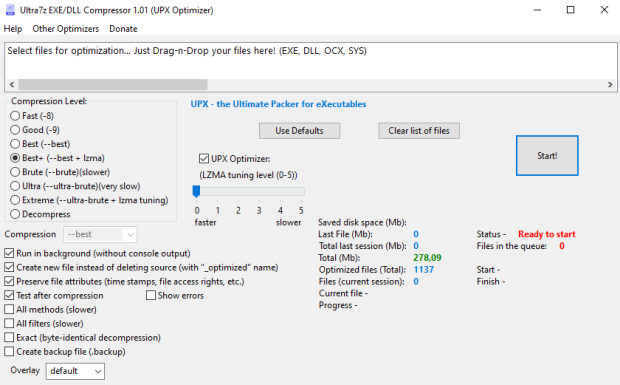The image size is (620, 385).
Task: Enable Create backup file (.backup) checkbox
Action: [65, 352]
